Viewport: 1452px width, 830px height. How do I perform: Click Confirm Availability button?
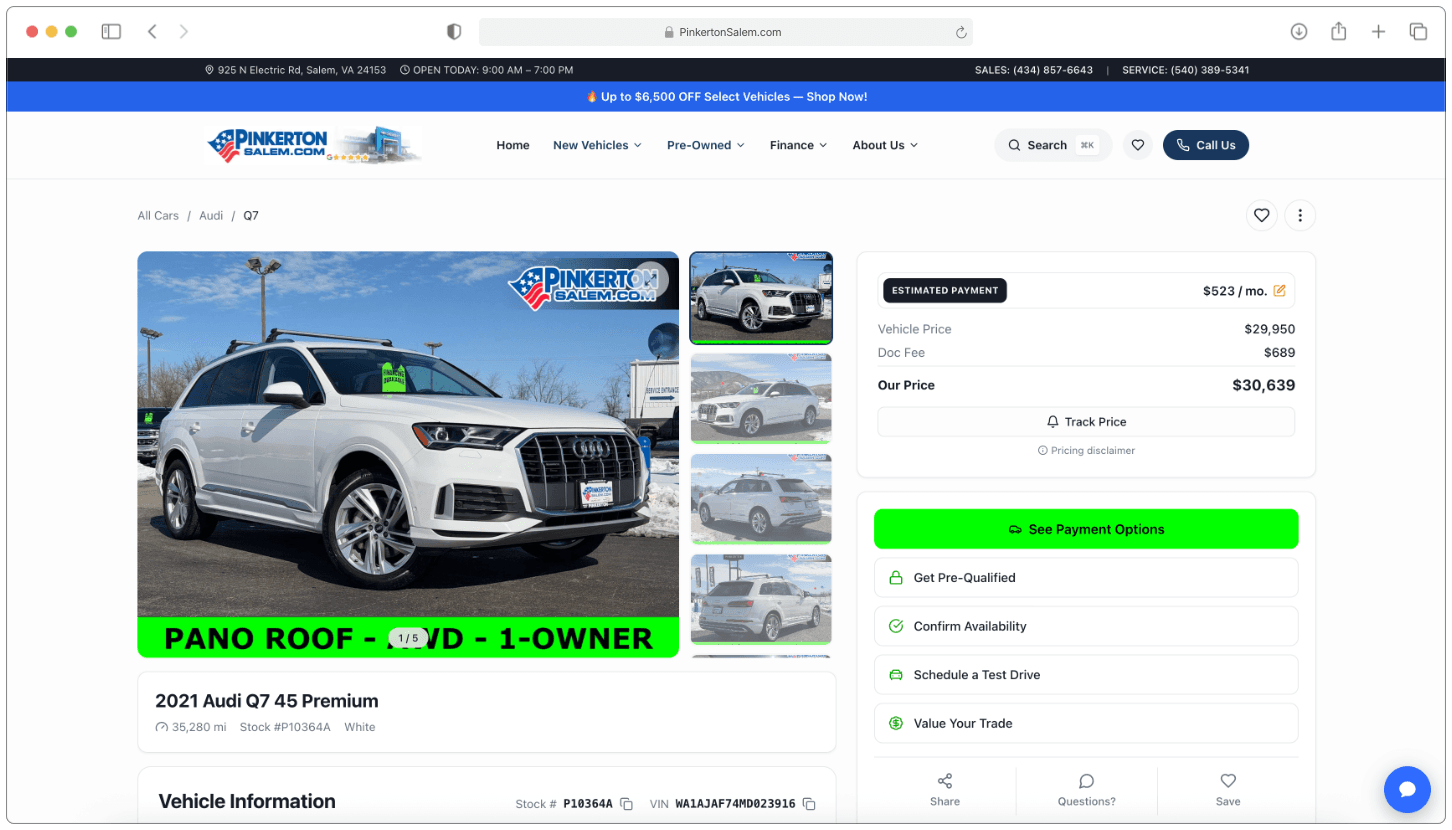(1086, 626)
